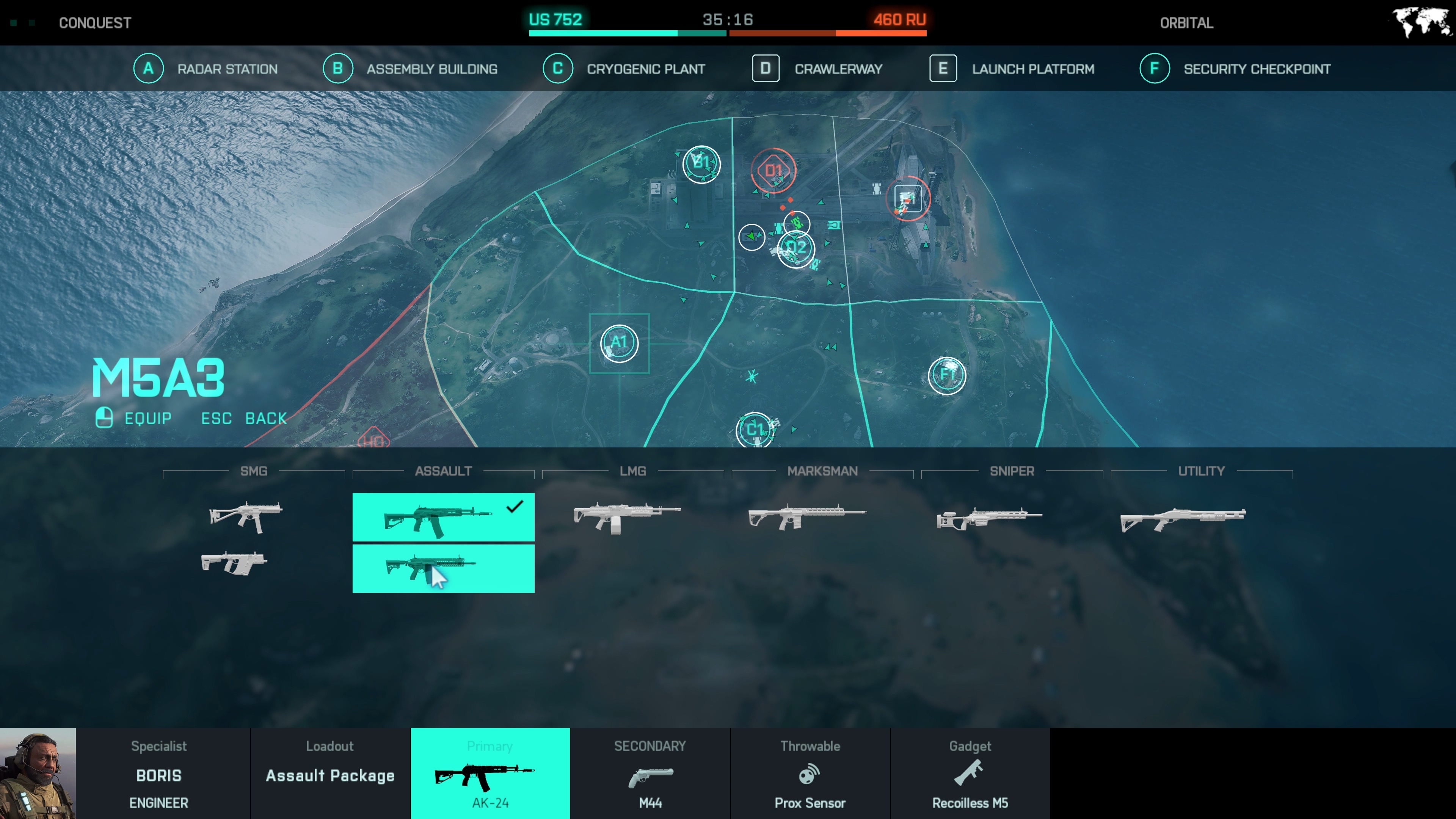Open the Throwable Prox Sensor slot
This screenshot has width=1456, height=819.
pos(810,773)
